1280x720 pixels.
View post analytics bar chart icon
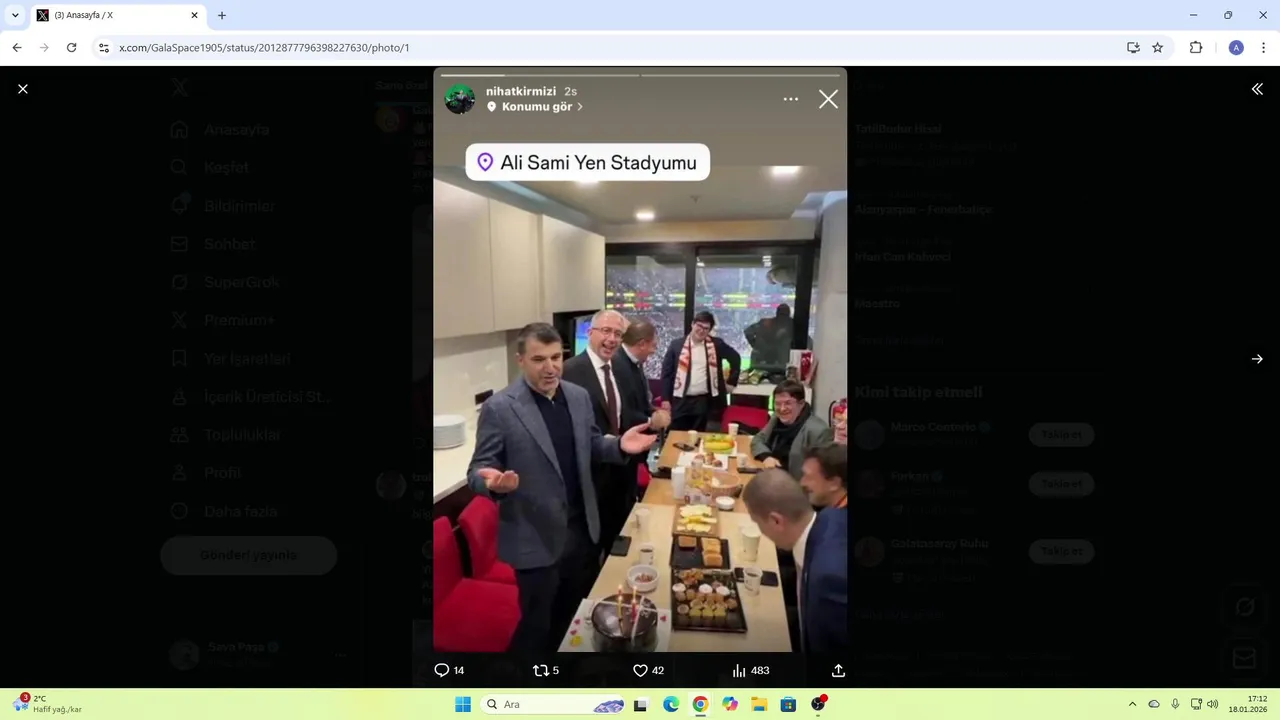click(739, 670)
